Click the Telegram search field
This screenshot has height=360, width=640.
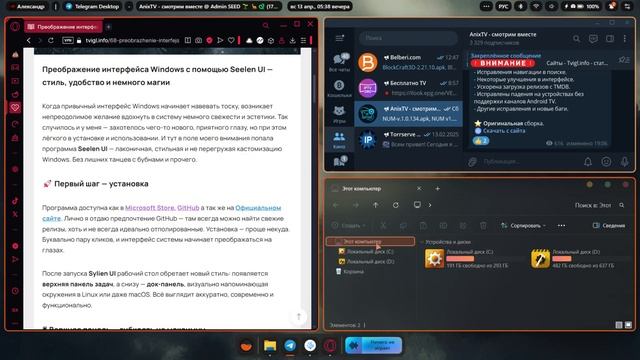coord(409,38)
